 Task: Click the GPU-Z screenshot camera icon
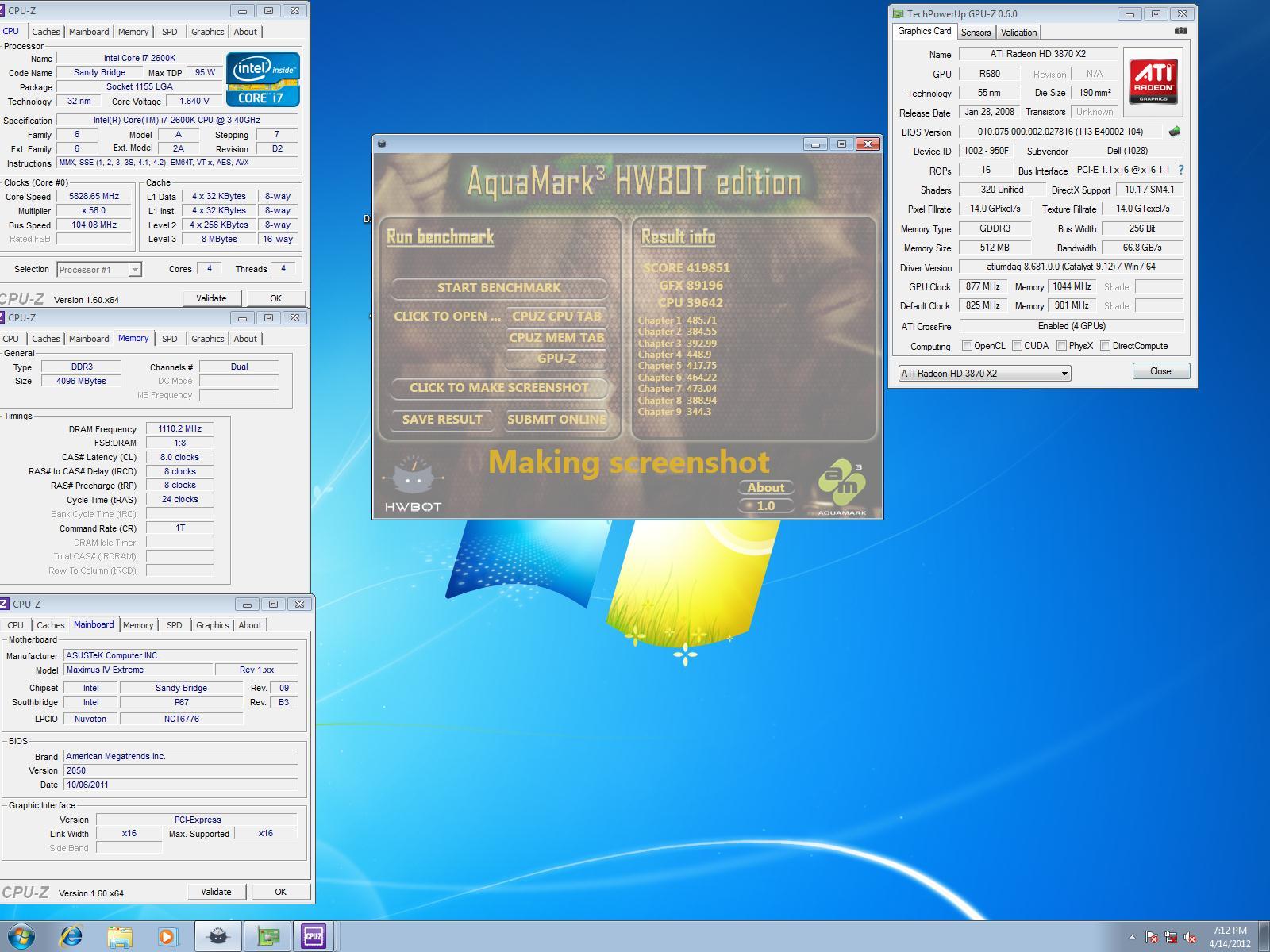(x=1181, y=31)
